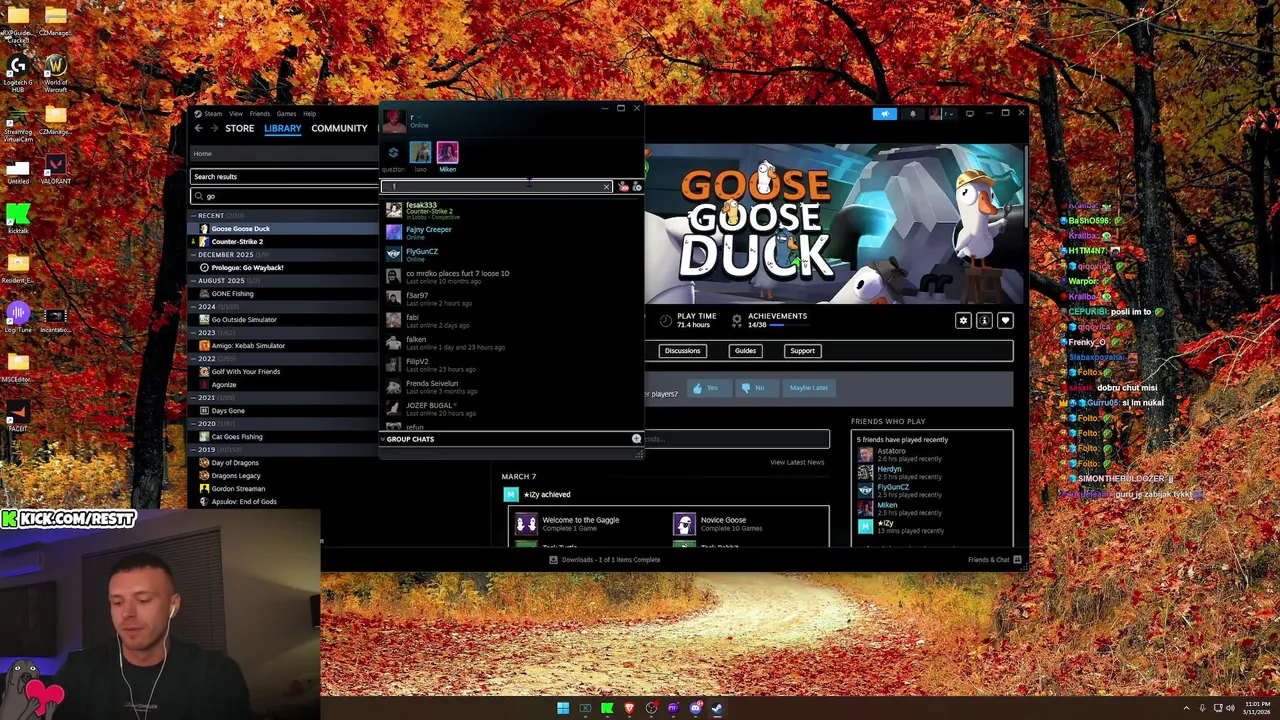
Task: Open Steam notifications bell
Action: click(912, 114)
